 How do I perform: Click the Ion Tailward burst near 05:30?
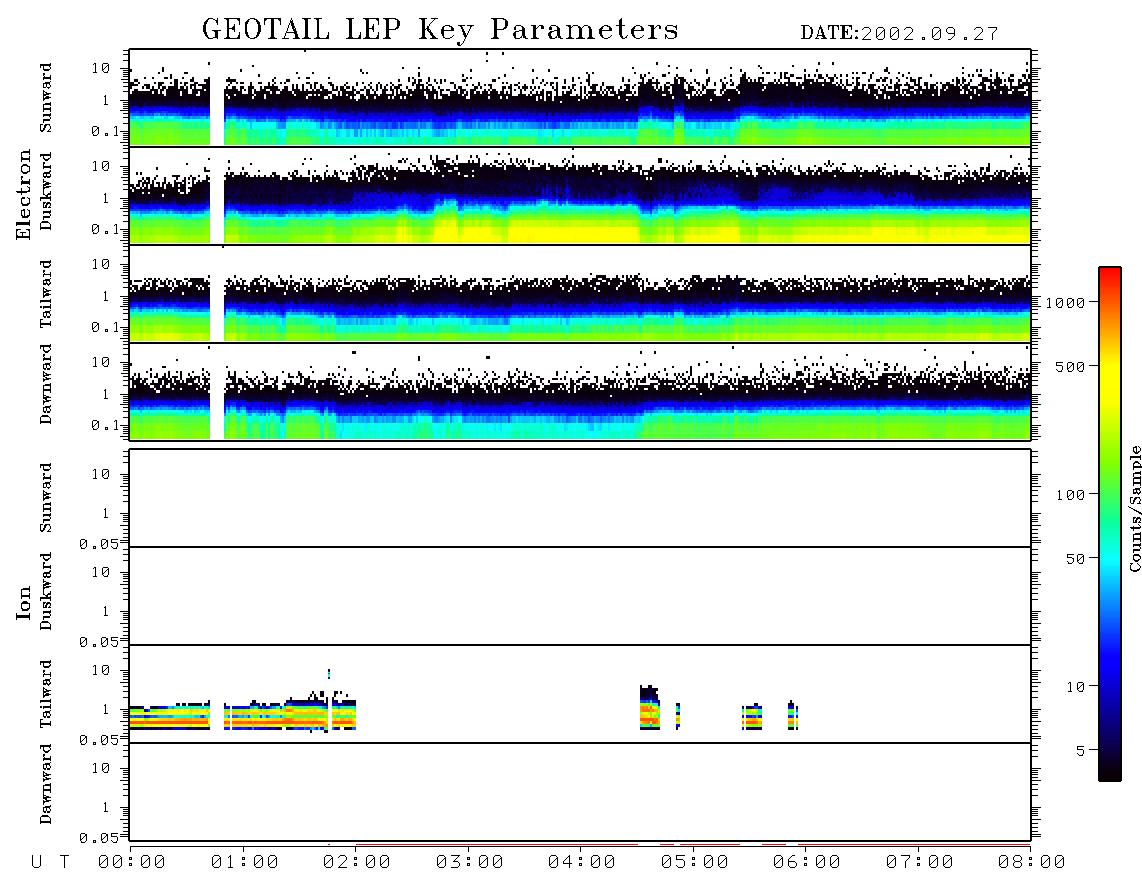(752, 717)
